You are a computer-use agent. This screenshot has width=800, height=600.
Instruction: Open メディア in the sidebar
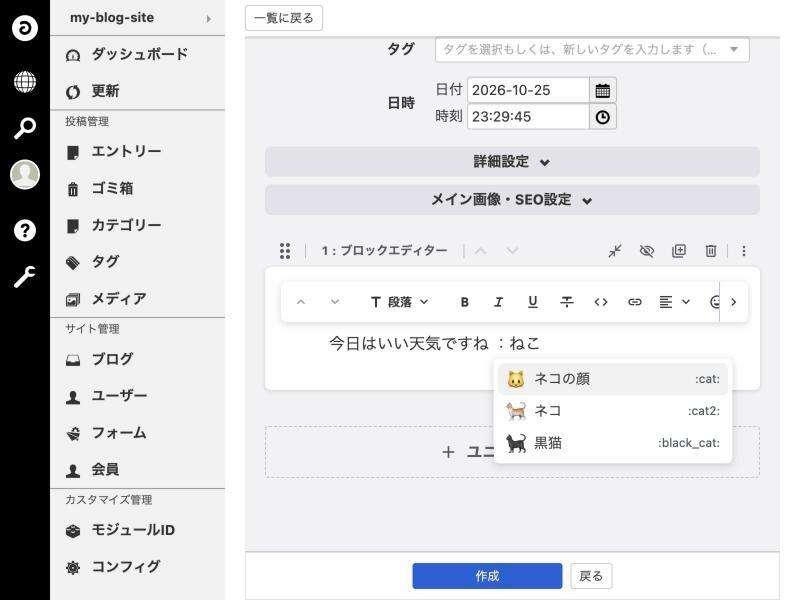pyautogui.click(x=138, y=299)
